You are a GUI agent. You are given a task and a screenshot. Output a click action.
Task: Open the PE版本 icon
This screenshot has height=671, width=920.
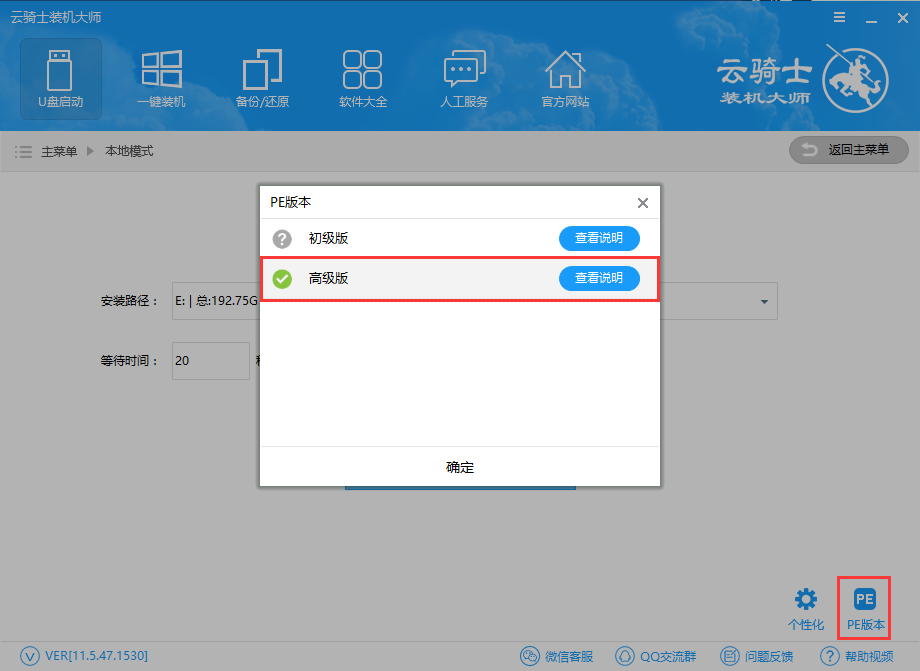click(x=865, y=609)
